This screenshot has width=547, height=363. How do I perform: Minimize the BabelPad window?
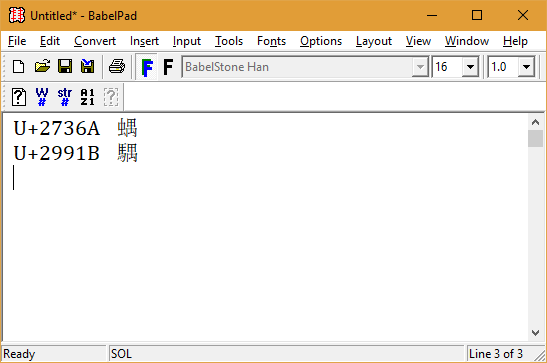coord(432,15)
